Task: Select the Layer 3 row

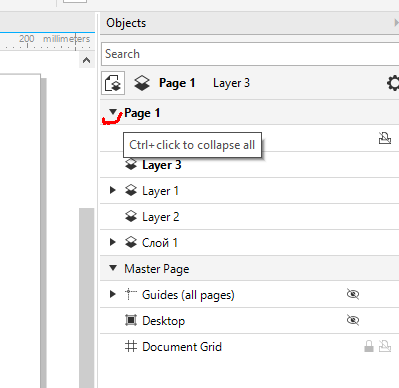Action: point(249,165)
